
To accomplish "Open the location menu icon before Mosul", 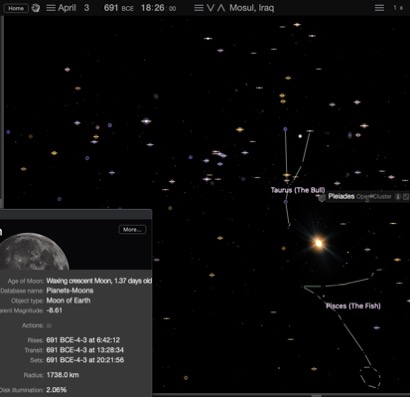I will click(x=199, y=8).
